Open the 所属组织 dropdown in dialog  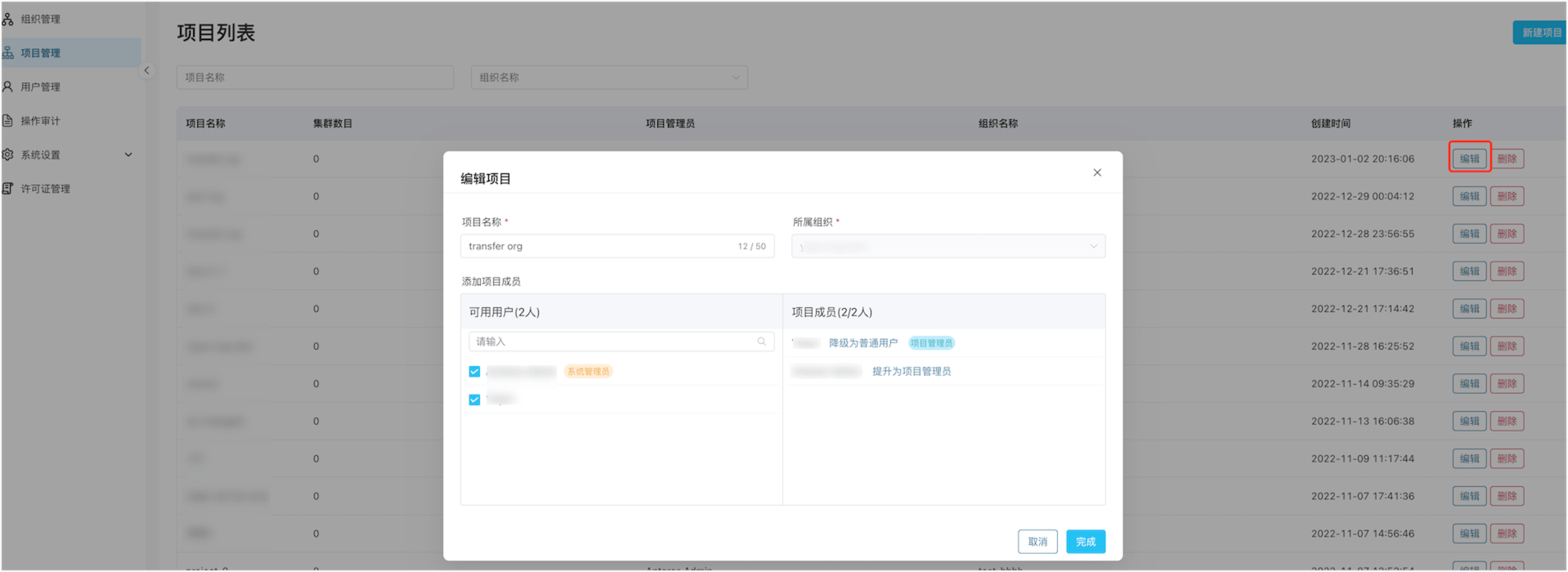pos(948,246)
